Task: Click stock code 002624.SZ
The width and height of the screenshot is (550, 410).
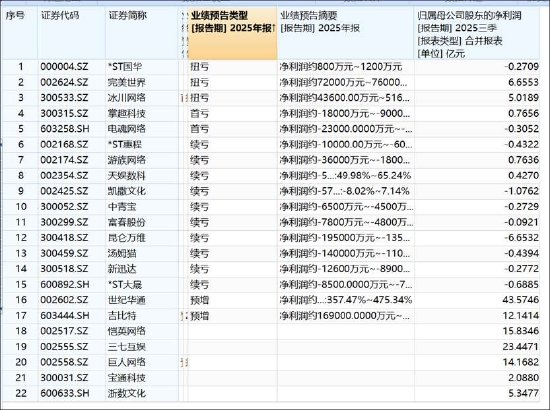Action: pos(64,82)
